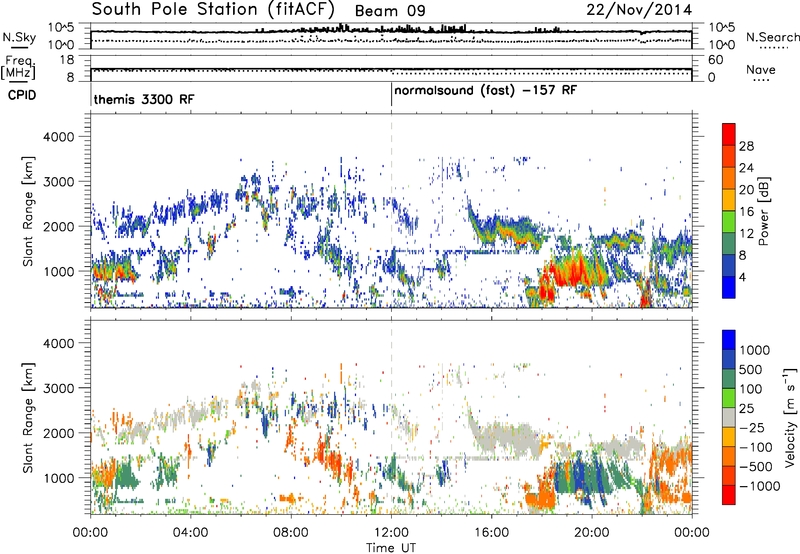This screenshot has width=800, height=554.
Task: Click the 'N.Search' legend label
Action: tap(772, 37)
